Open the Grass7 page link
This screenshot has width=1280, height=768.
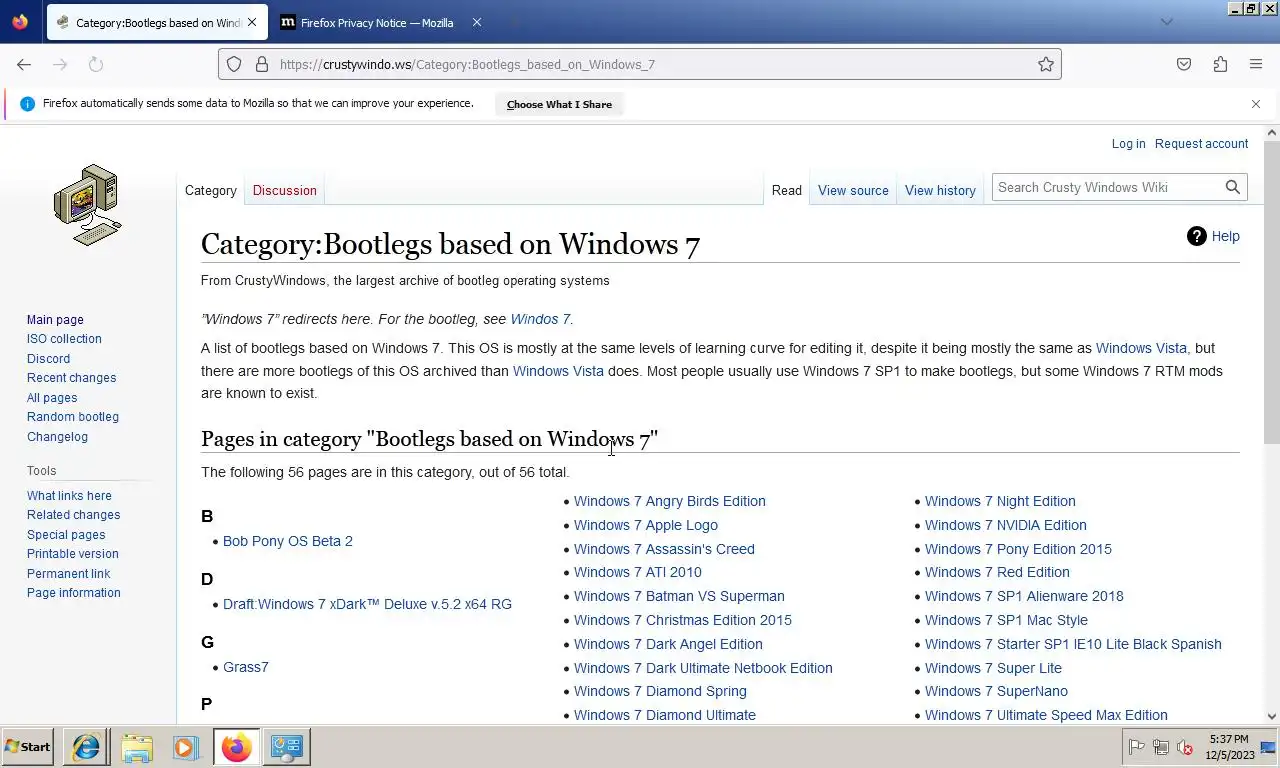(x=246, y=667)
